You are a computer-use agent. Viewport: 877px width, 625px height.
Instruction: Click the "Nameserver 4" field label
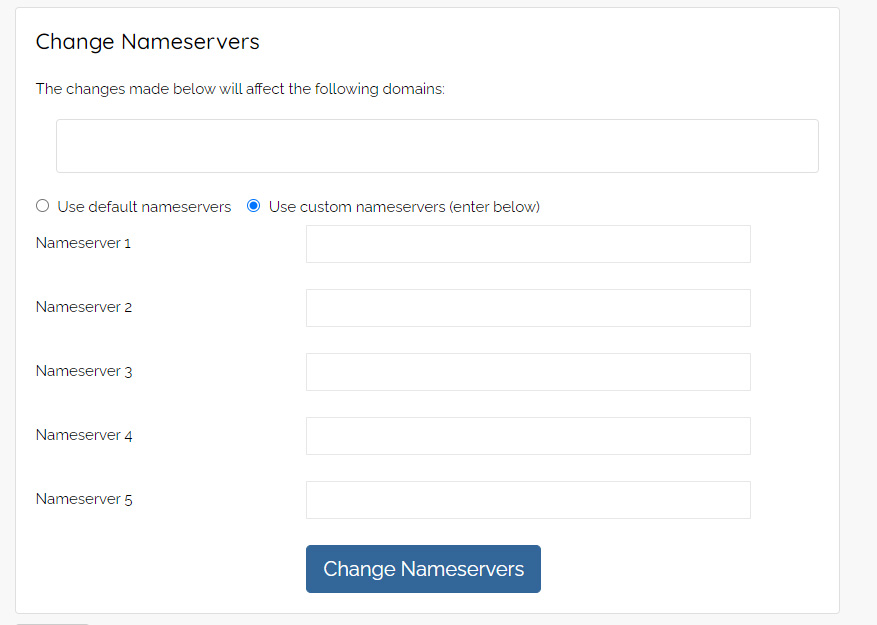84,435
